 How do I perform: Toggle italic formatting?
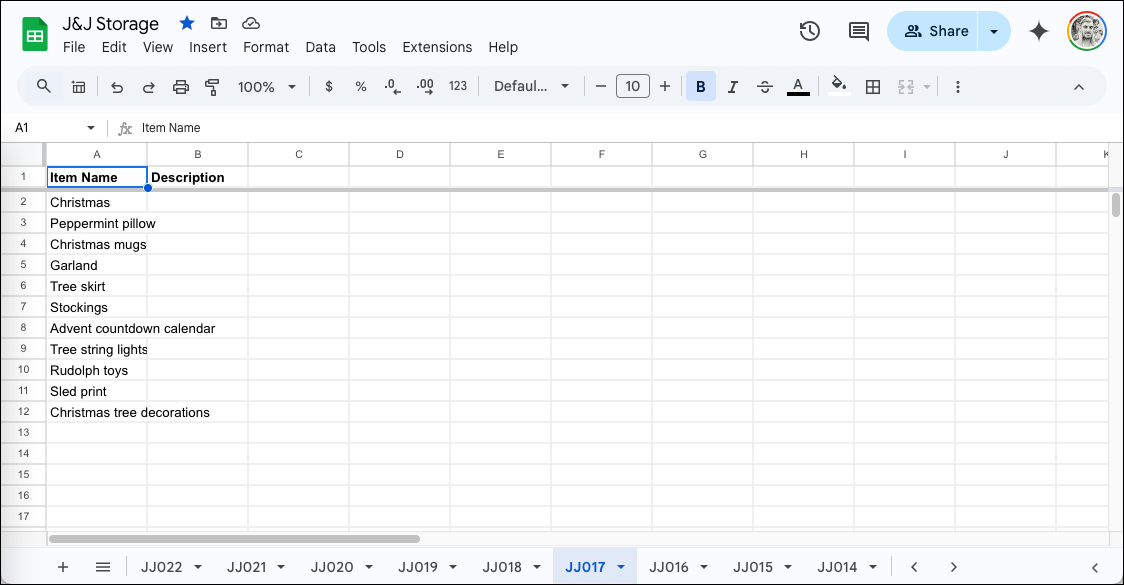click(x=733, y=86)
